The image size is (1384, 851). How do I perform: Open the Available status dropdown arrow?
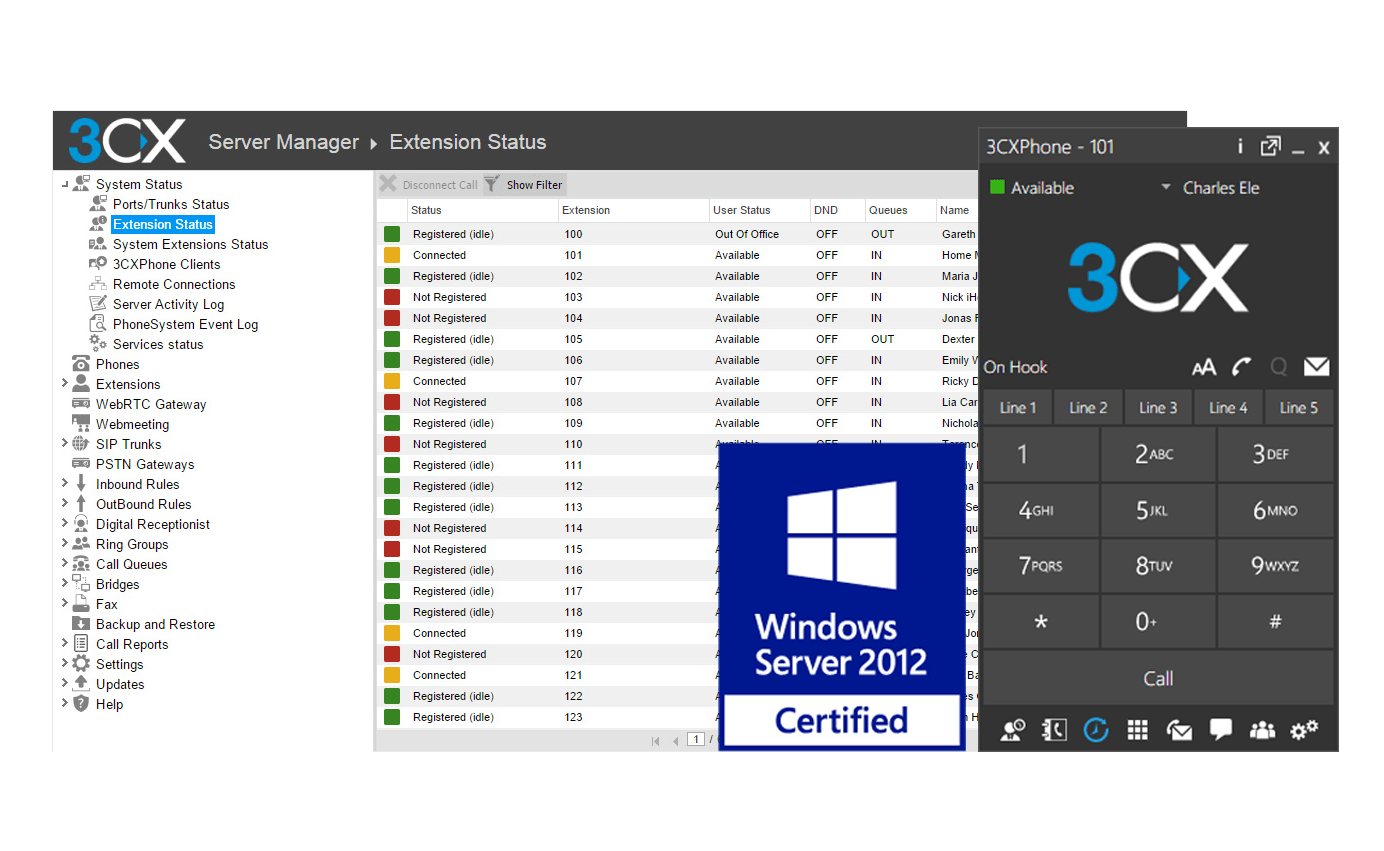click(1165, 188)
